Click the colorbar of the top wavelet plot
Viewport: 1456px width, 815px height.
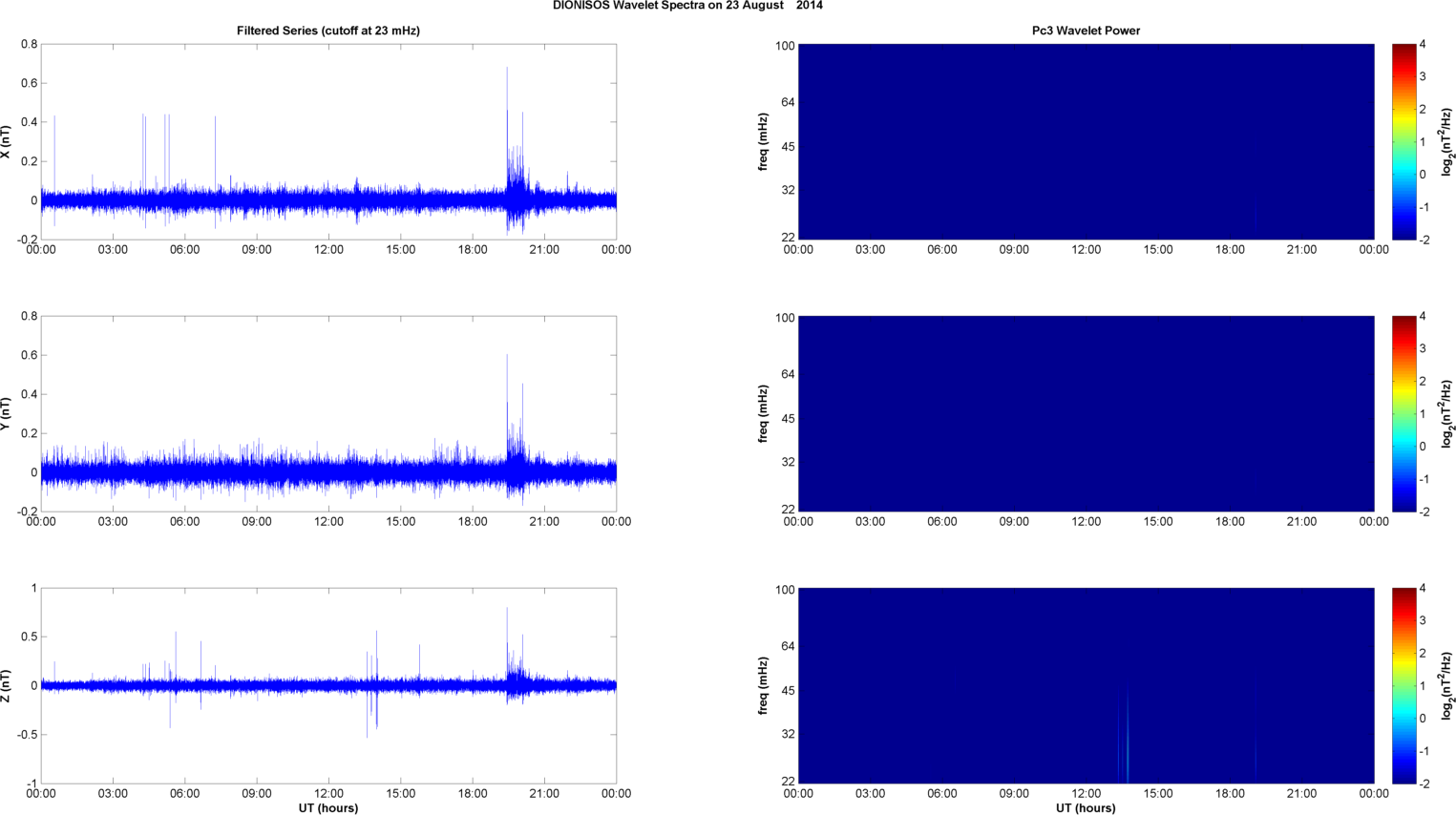click(1403, 141)
